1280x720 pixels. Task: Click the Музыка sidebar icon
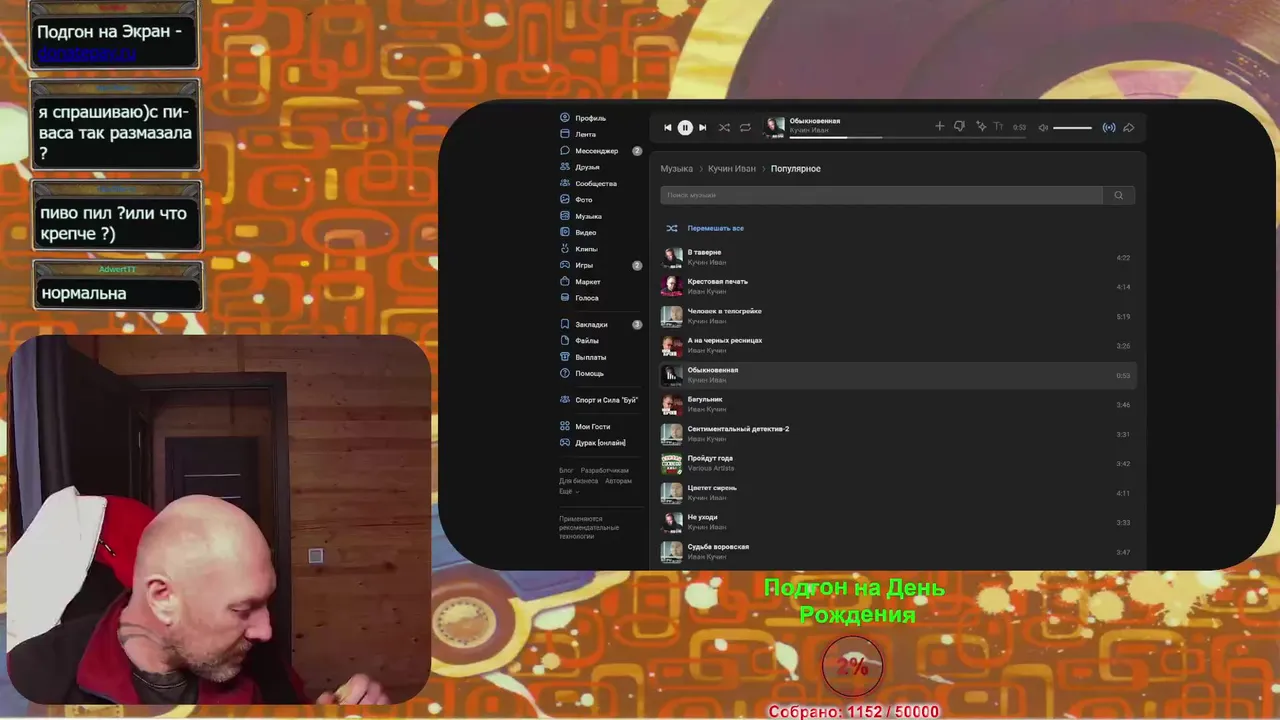click(565, 216)
